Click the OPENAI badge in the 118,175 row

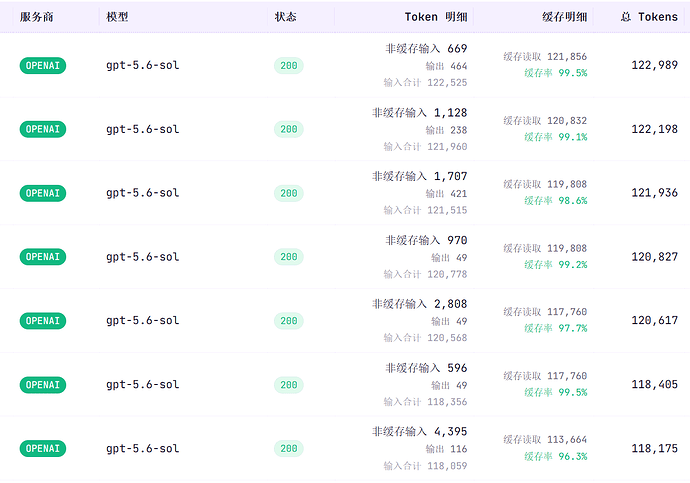tap(43, 449)
